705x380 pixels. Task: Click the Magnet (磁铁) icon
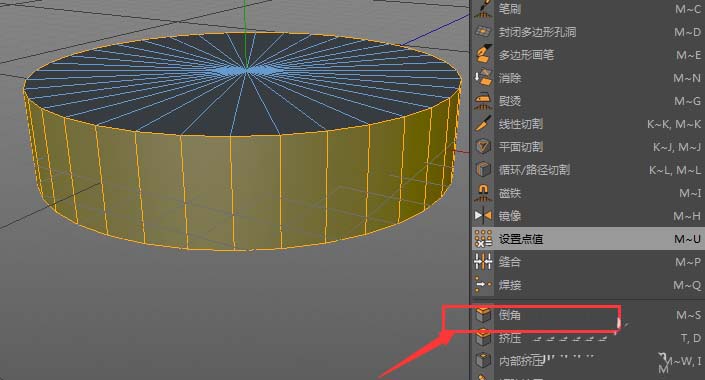pyautogui.click(x=483, y=193)
